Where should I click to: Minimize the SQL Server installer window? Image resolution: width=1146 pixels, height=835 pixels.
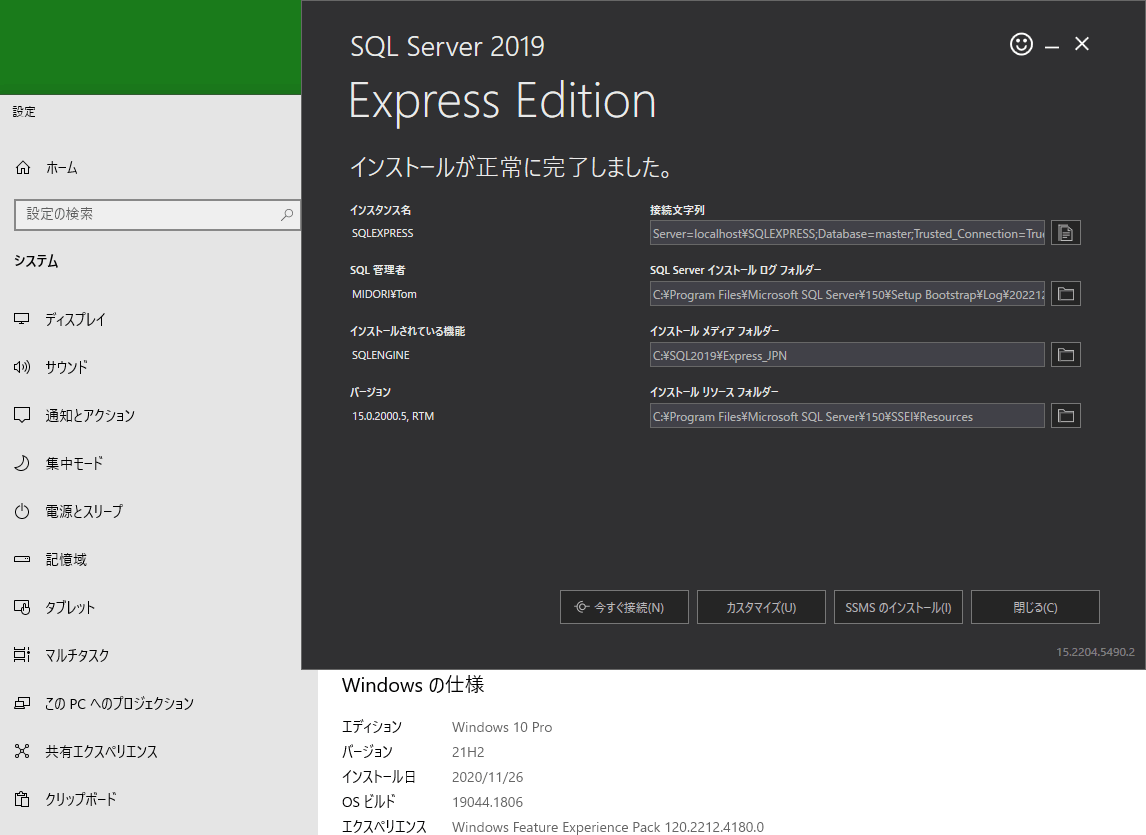click(1052, 45)
